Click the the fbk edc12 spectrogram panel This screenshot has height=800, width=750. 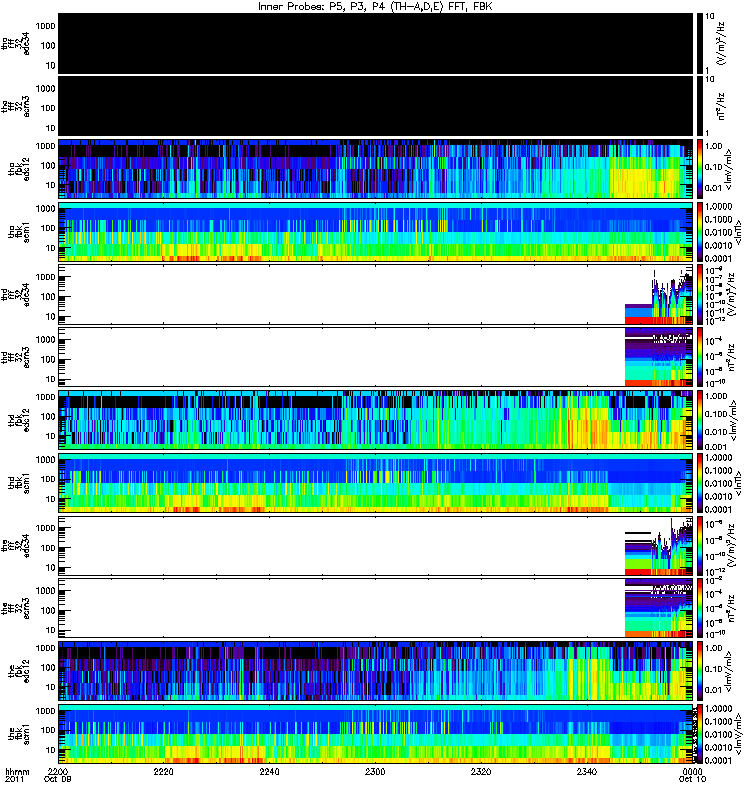376,670
